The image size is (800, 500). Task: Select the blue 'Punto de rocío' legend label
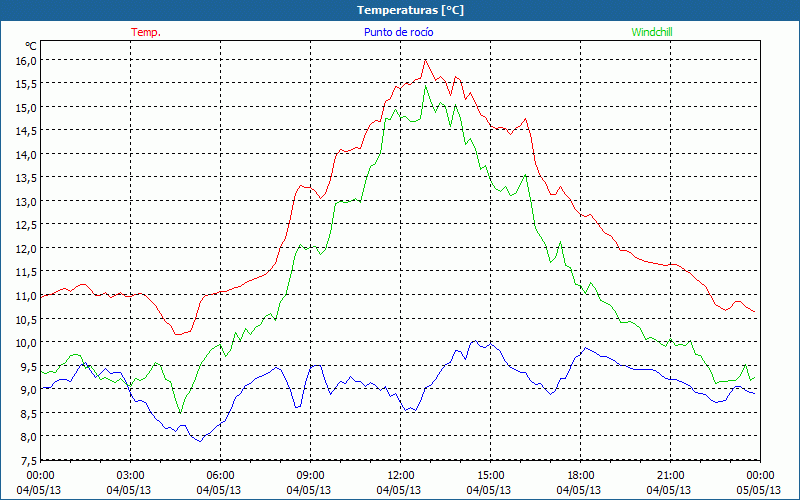[x=398, y=32]
